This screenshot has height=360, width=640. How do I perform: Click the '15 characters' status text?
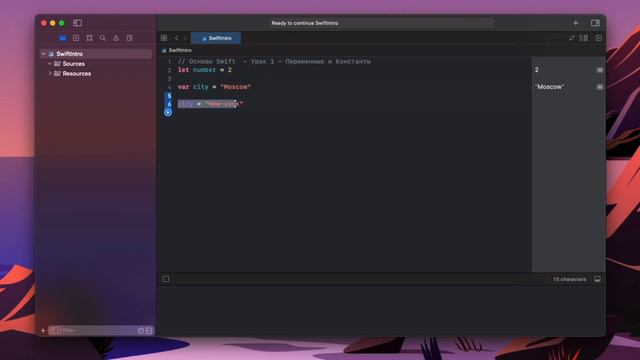tap(570, 279)
